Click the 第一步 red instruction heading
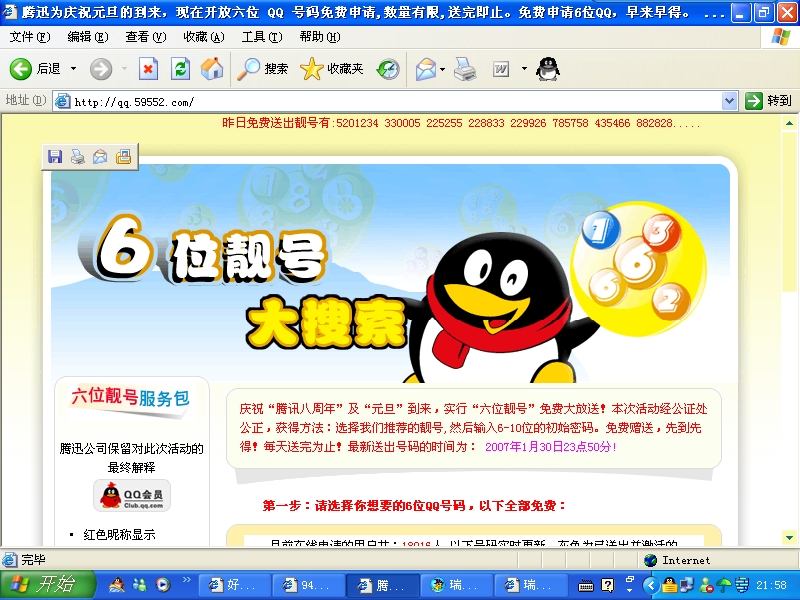 click(414, 506)
